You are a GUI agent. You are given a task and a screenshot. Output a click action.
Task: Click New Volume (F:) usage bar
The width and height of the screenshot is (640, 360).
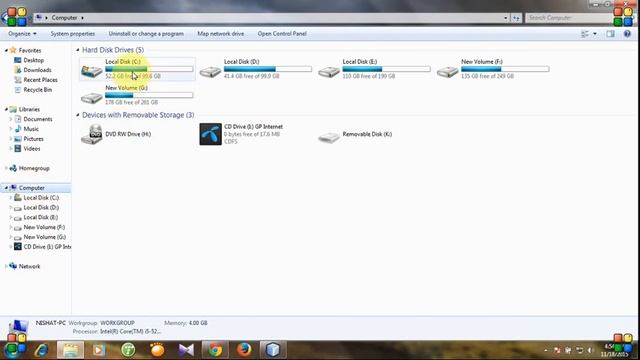[505, 69]
